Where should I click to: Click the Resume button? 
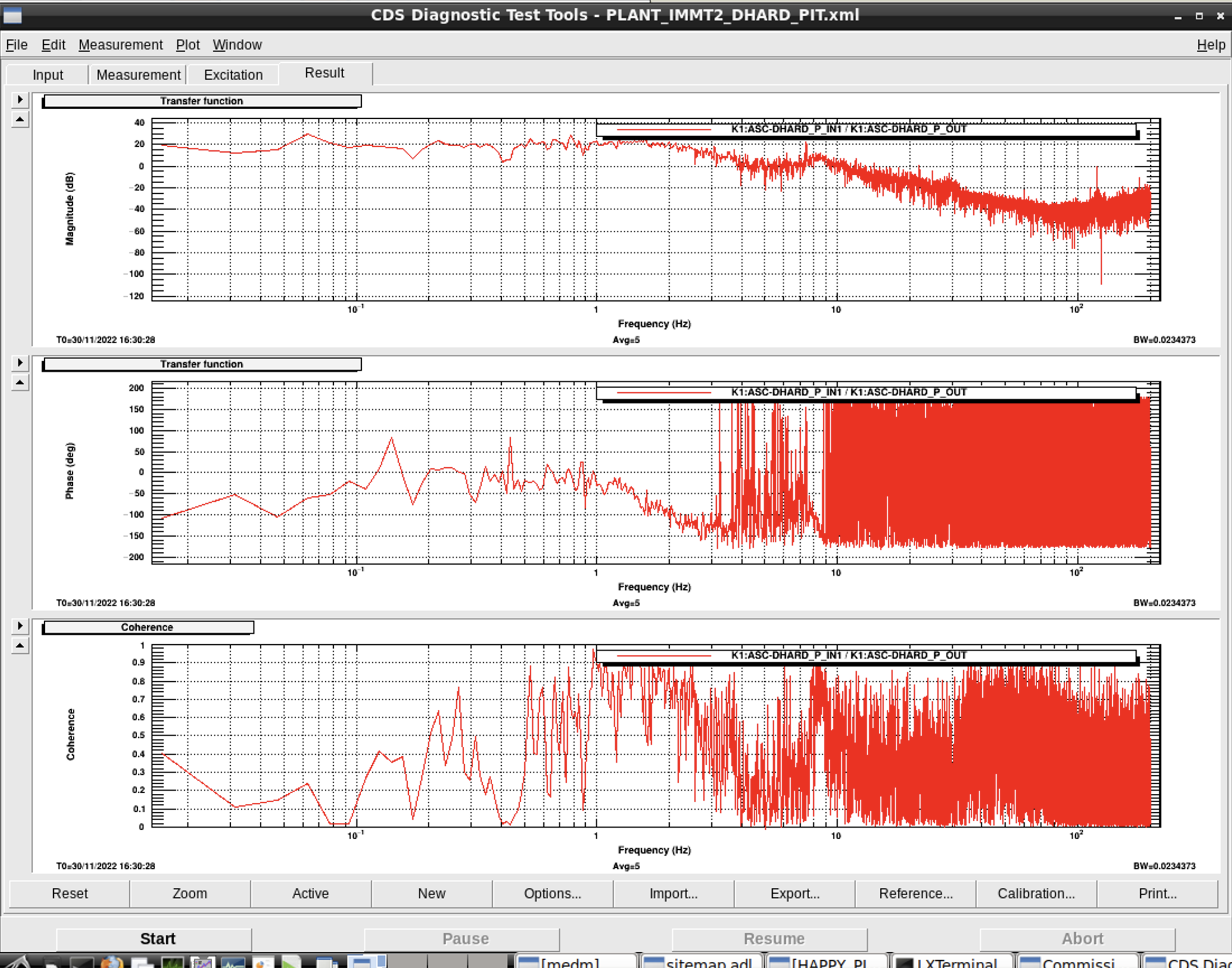click(770, 939)
